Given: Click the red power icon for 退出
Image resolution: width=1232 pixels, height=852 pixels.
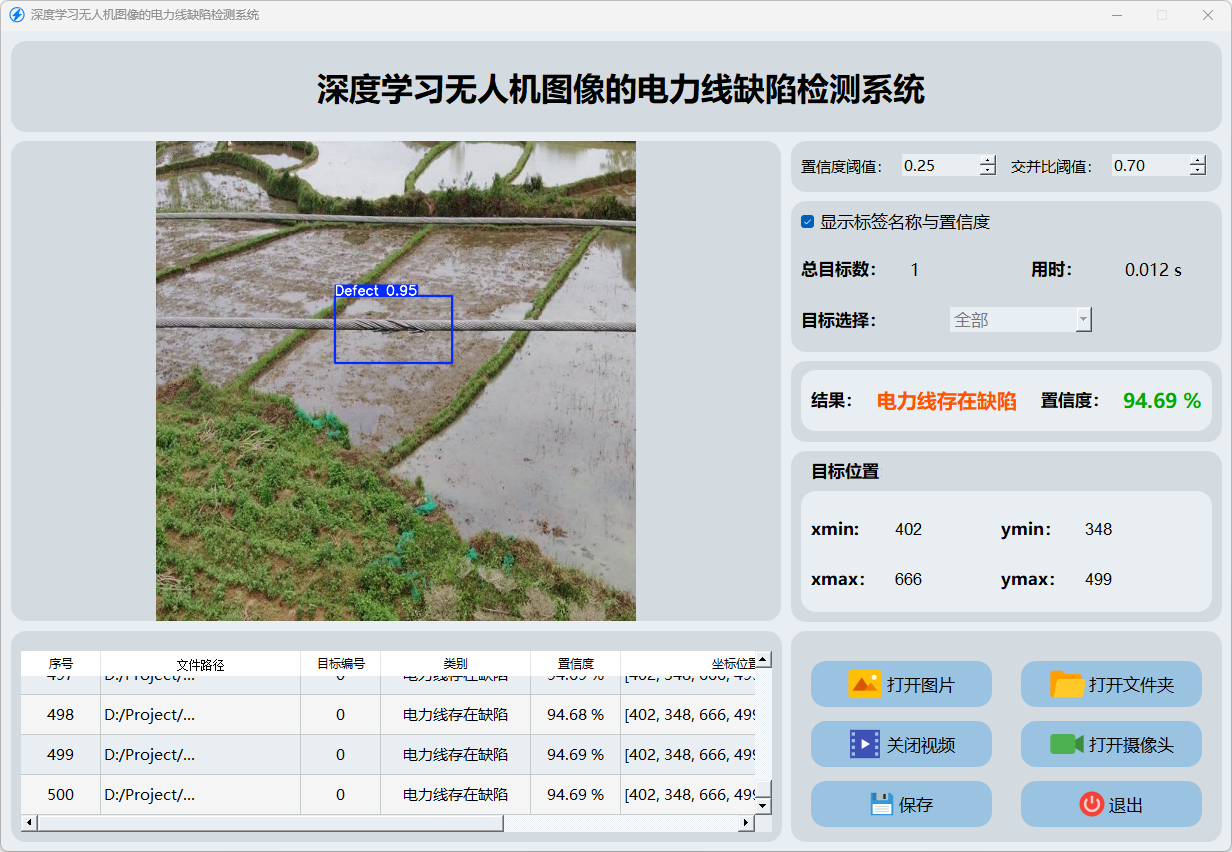Looking at the screenshot, I should click(1091, 804).
